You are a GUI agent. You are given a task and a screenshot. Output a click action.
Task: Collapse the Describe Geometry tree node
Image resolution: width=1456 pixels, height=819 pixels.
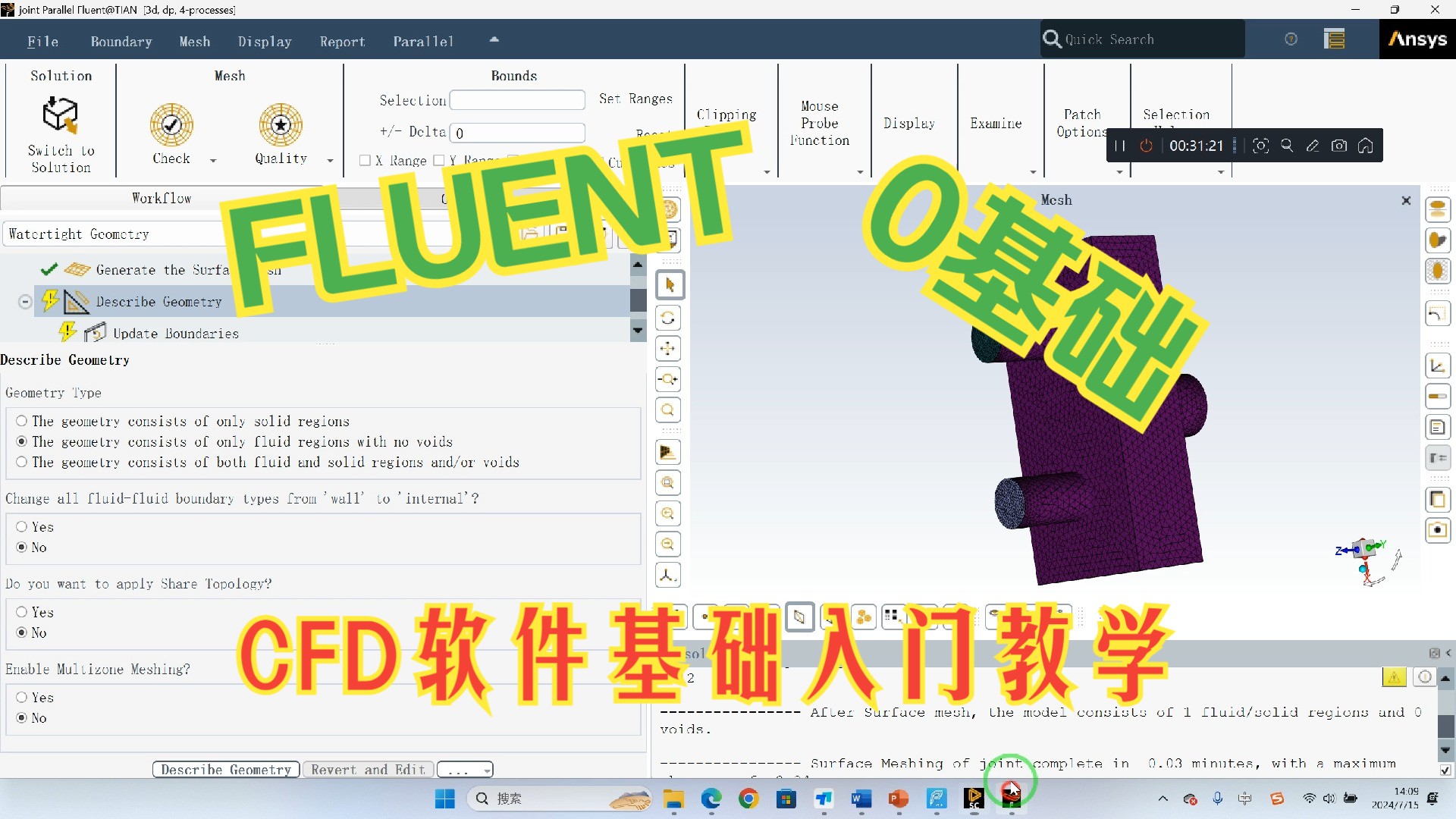tap(24, 301)
